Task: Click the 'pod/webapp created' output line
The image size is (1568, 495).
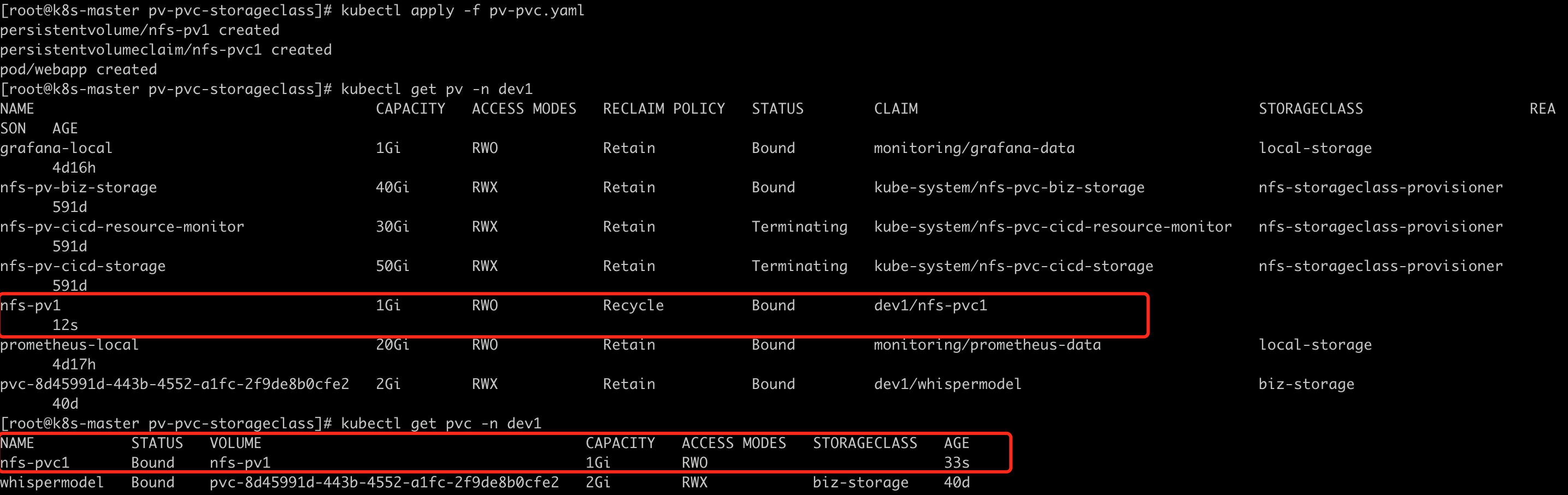Action: click(x=79, y=69)
